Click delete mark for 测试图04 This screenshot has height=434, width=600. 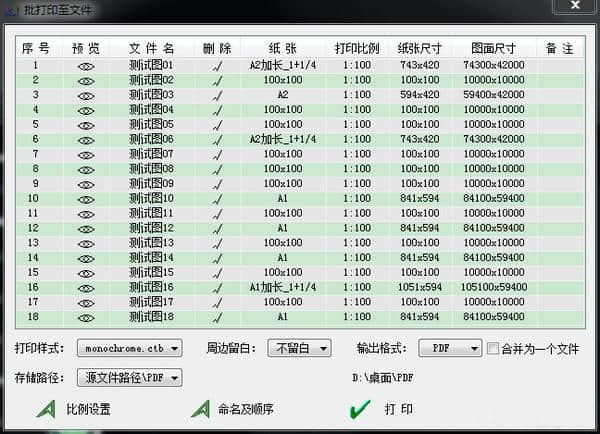(x=217, y=111)
